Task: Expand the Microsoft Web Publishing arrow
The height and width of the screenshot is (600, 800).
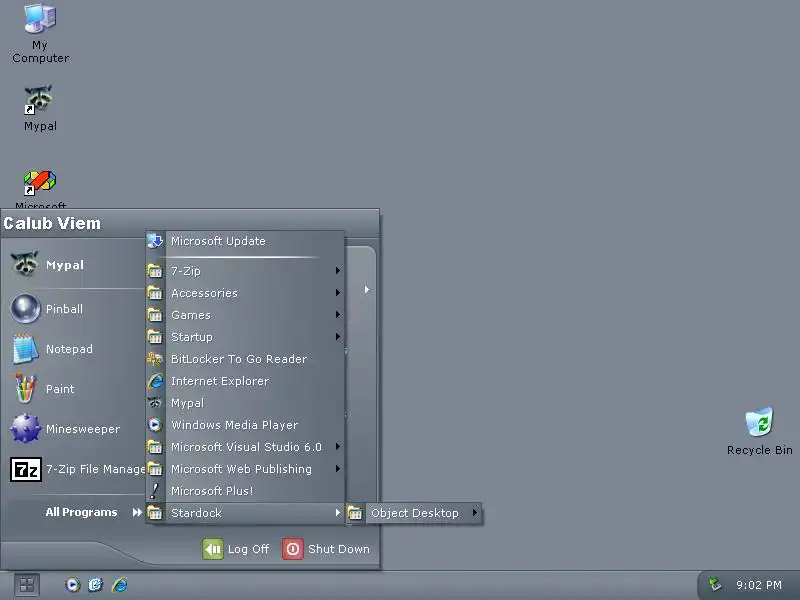Action: [337, 468]
